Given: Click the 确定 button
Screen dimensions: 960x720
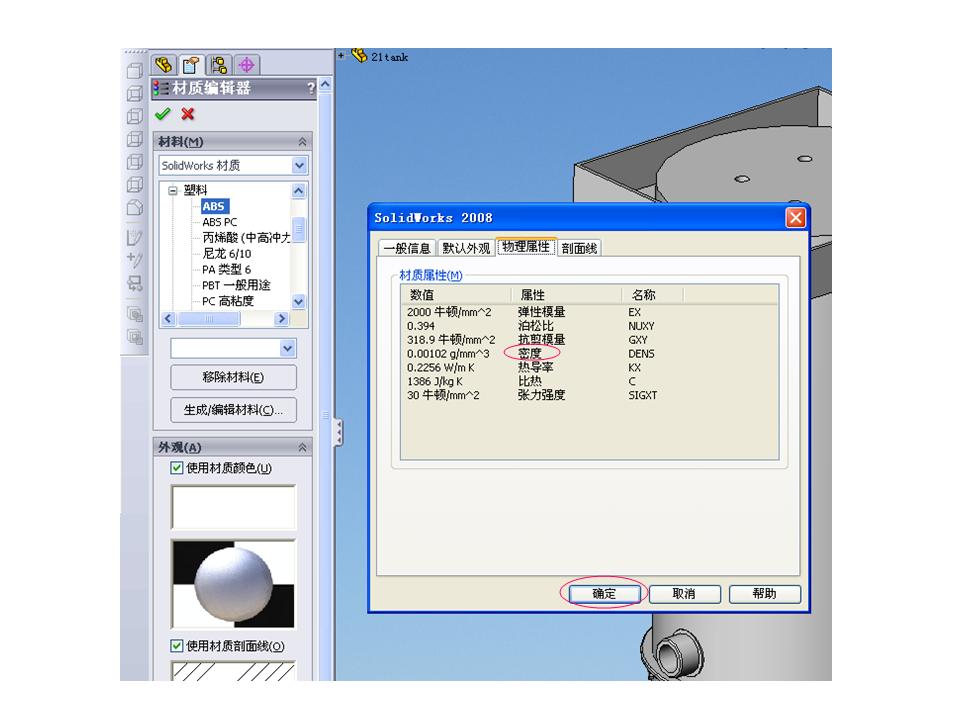Looking at the screenshot, I should coord(604,593).
